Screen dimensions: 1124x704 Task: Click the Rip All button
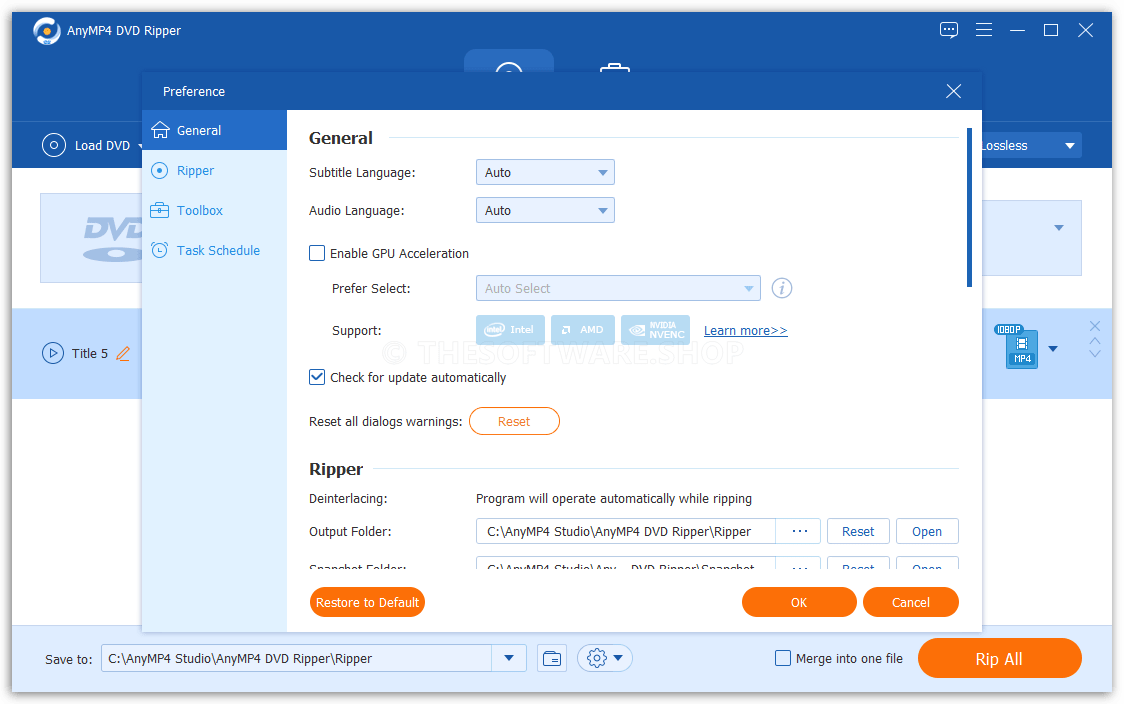[999, 658]
